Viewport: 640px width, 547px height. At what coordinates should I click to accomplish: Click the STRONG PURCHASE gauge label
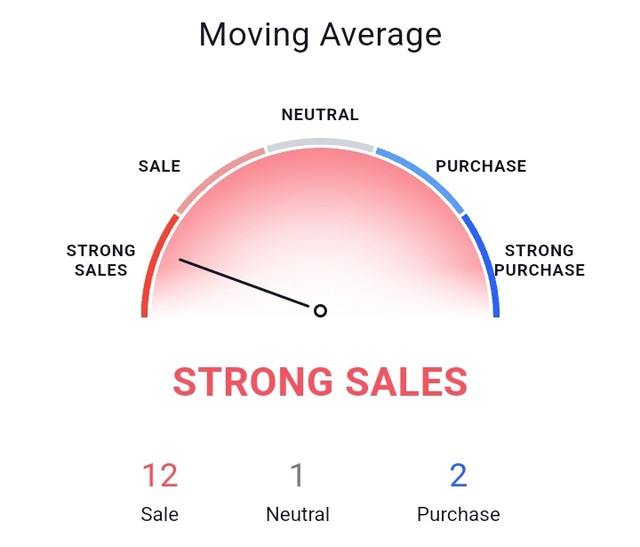[540, 260]
